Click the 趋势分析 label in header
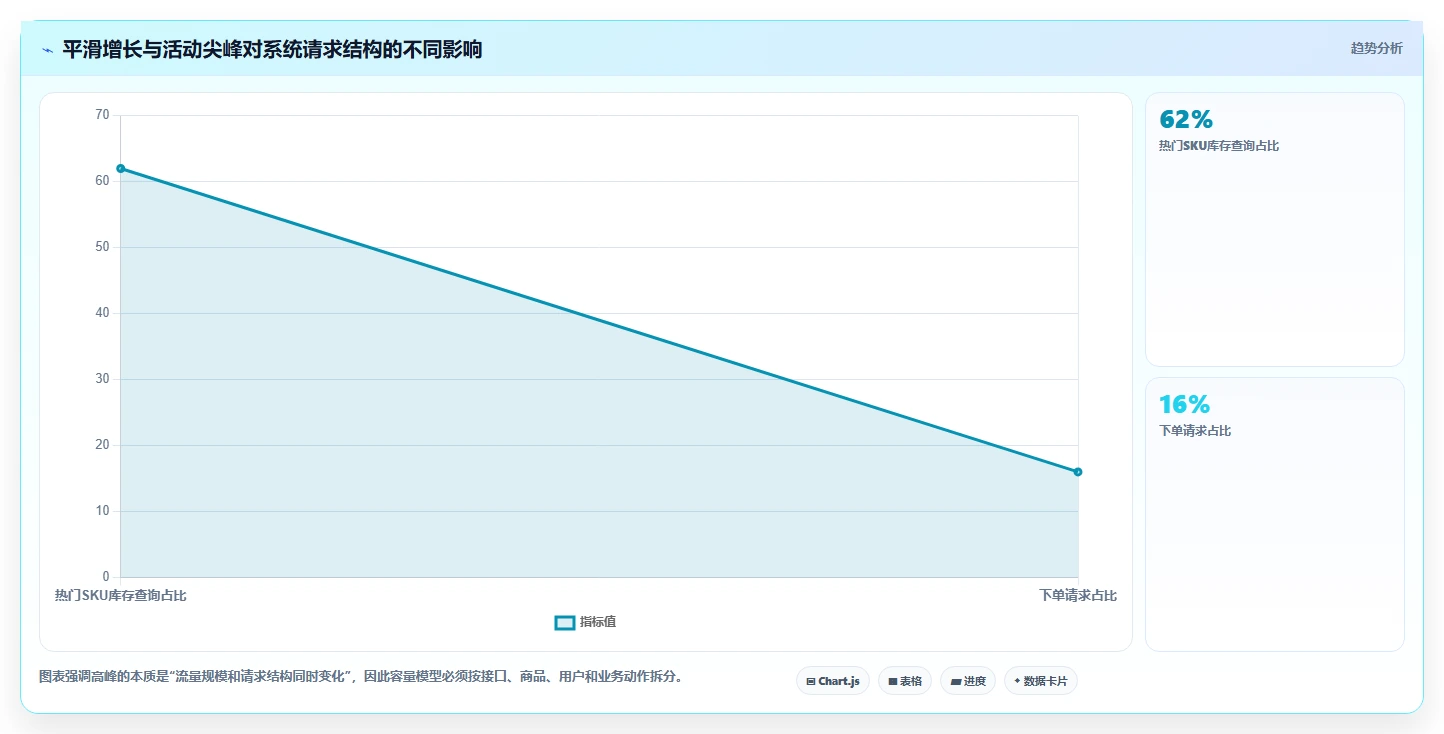Viewport: 1444px width, 734px height. click(x=1376, y=48)
